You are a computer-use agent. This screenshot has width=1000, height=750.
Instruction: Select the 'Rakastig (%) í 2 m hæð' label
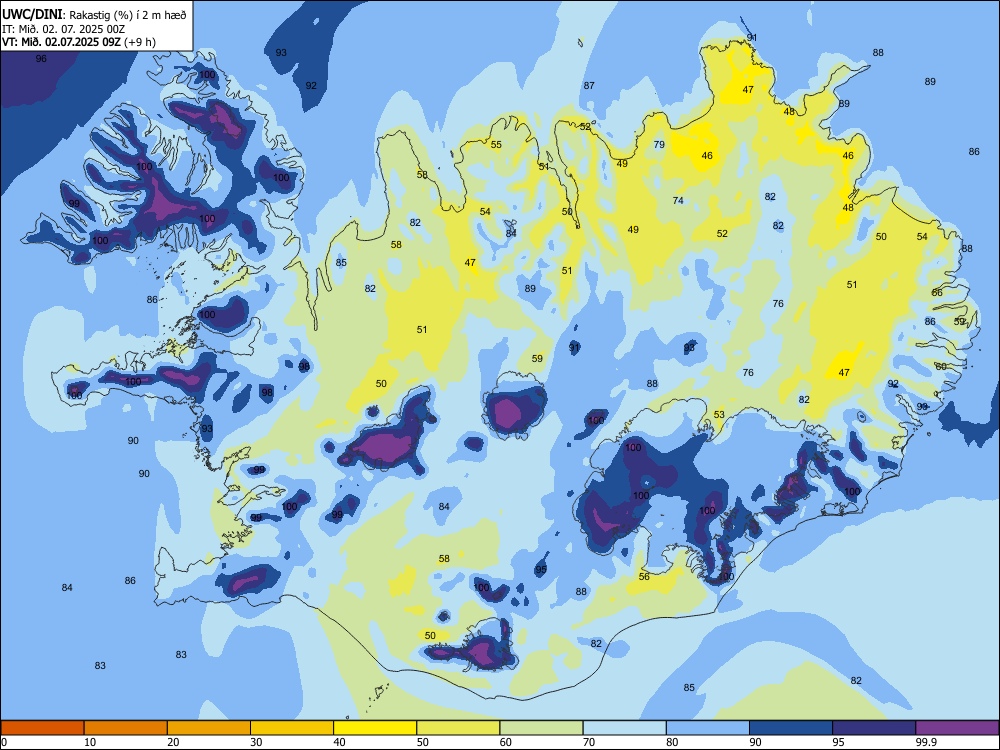[128, 15]
